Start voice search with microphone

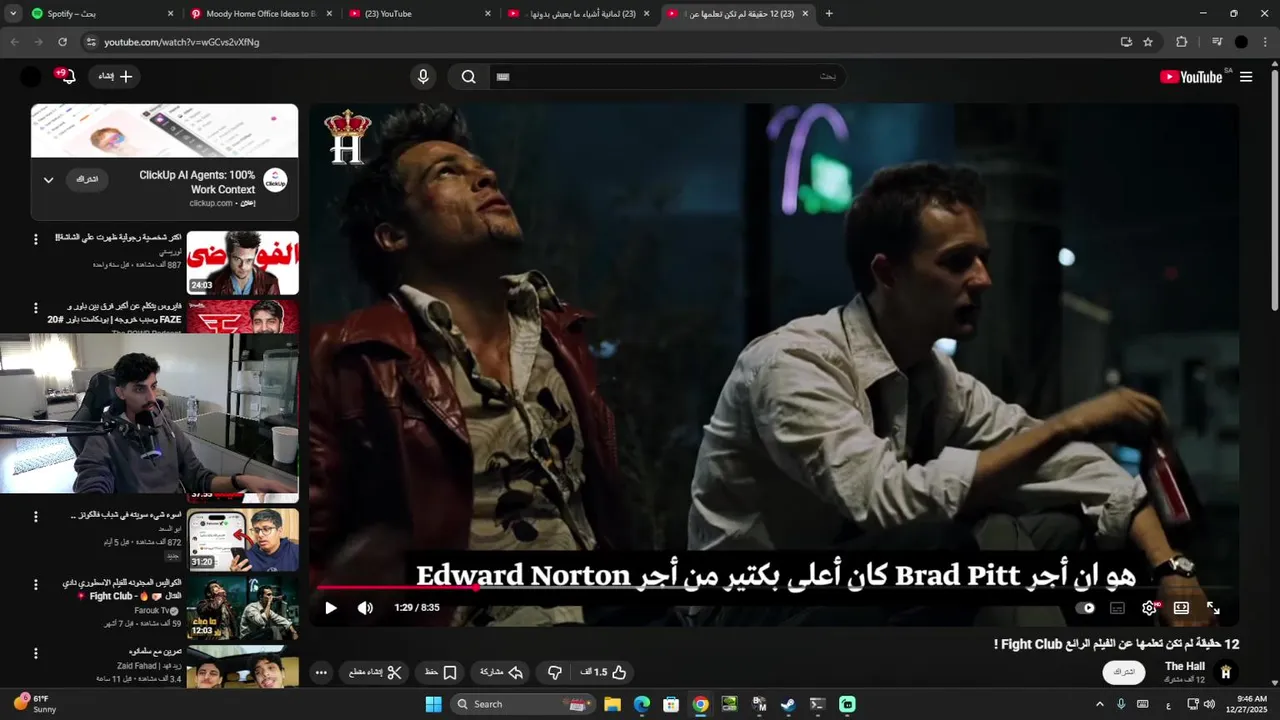click(x=423, y=77)
